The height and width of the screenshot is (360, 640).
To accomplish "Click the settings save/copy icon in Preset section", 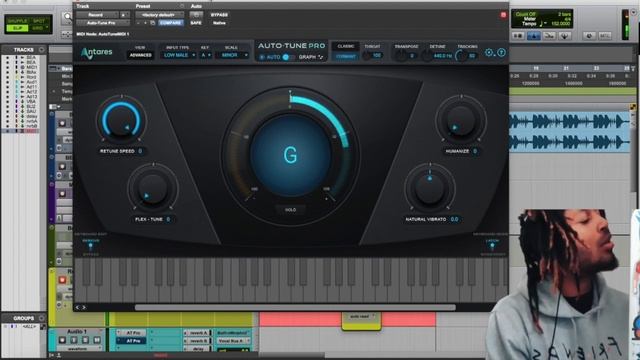I will [x=153, y=23].
